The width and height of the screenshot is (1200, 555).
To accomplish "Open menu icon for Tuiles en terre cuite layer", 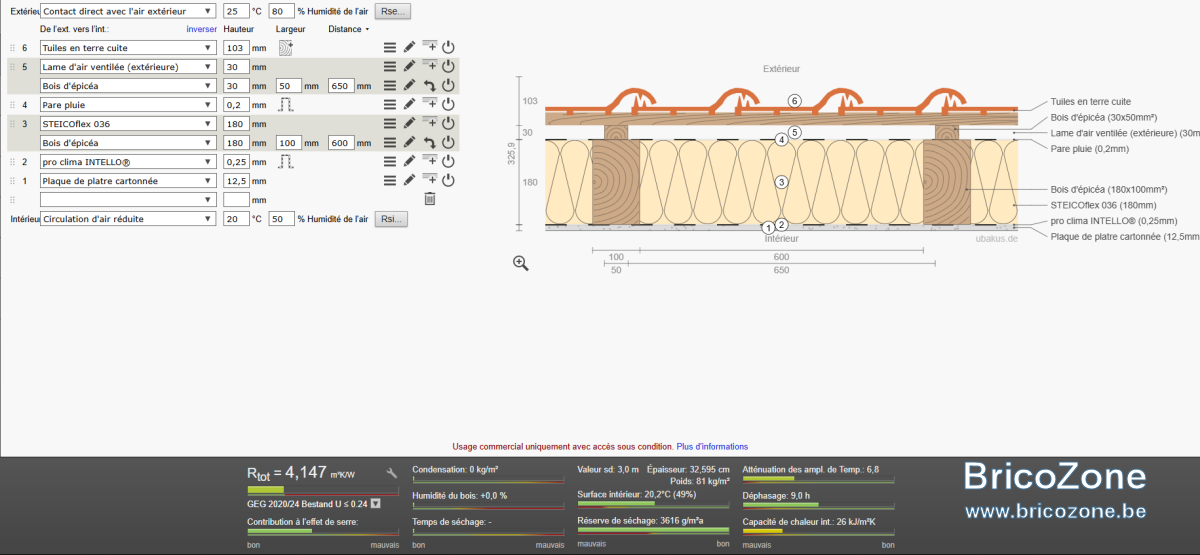I will [390, 47].
